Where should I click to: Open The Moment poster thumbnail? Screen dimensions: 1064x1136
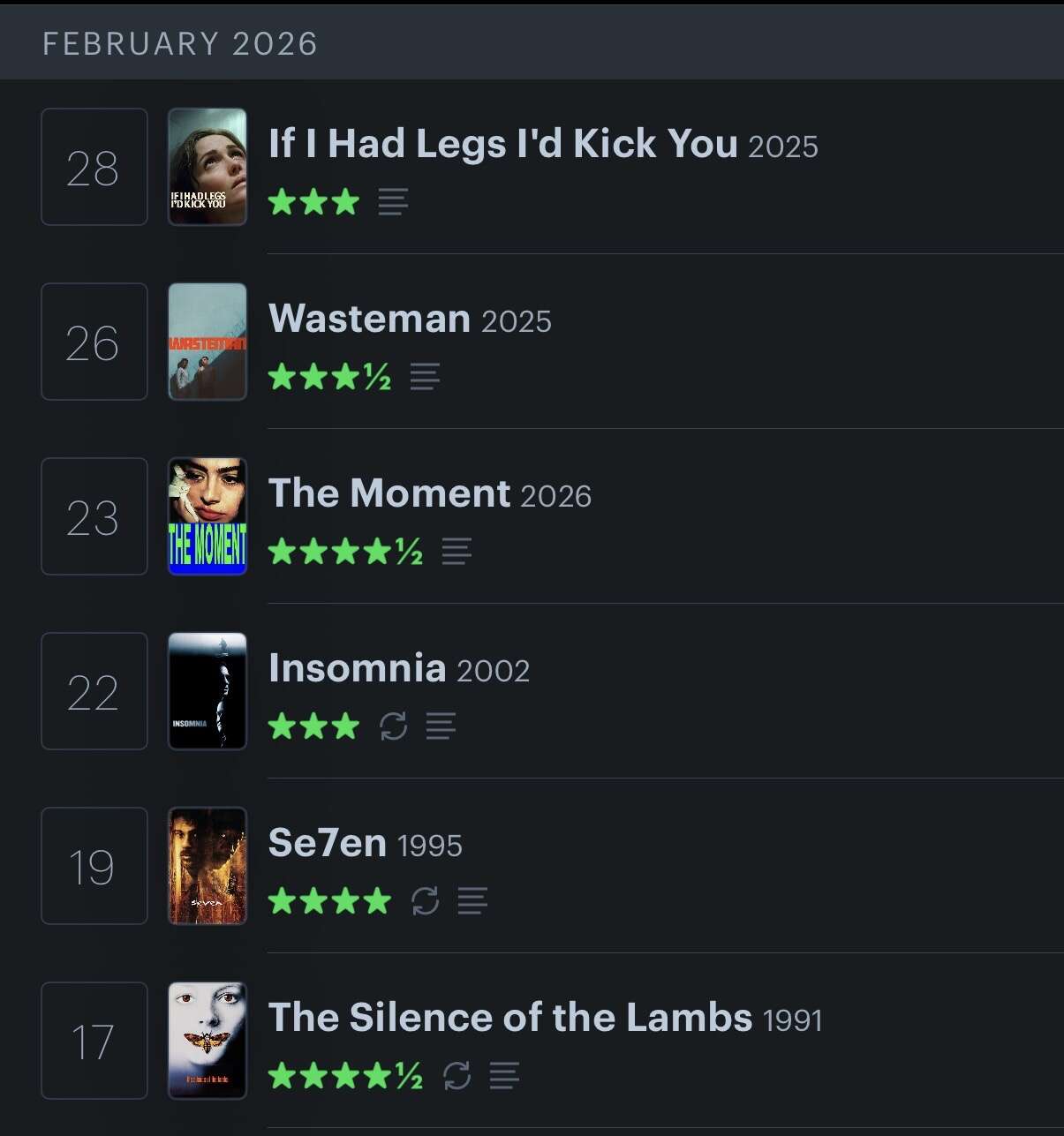click(208, 516)
